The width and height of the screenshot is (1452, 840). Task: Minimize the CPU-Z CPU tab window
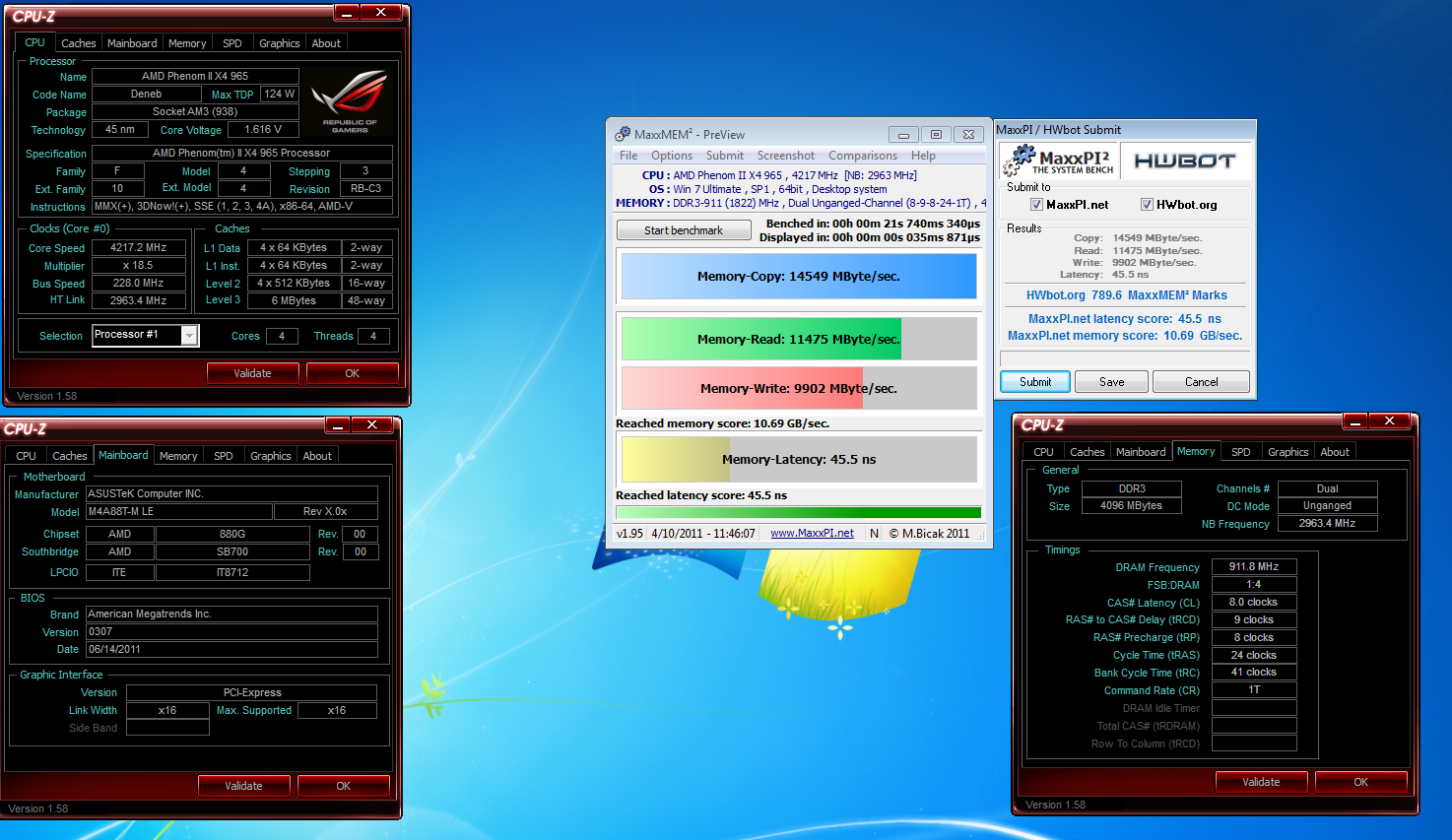346,12
